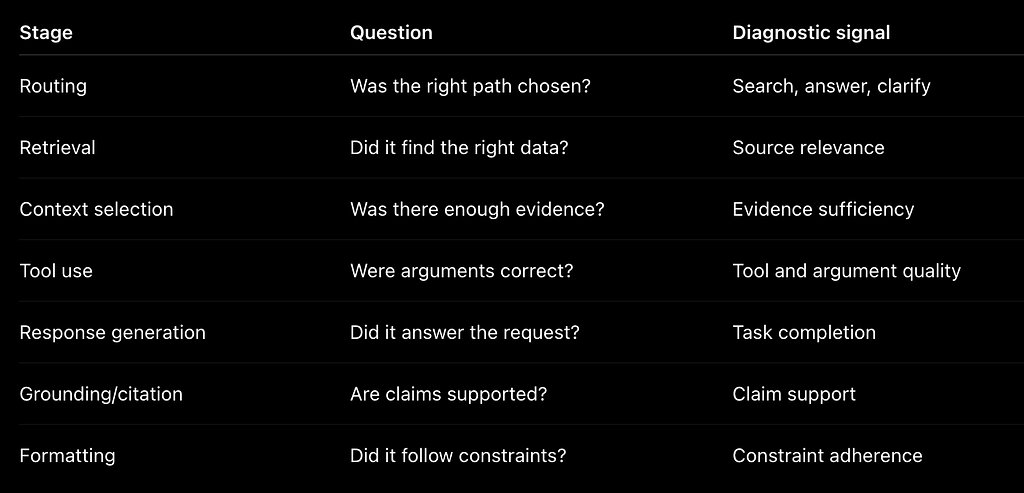Click the 'Evidence sufficiency' signal cell

coord(823,209)
